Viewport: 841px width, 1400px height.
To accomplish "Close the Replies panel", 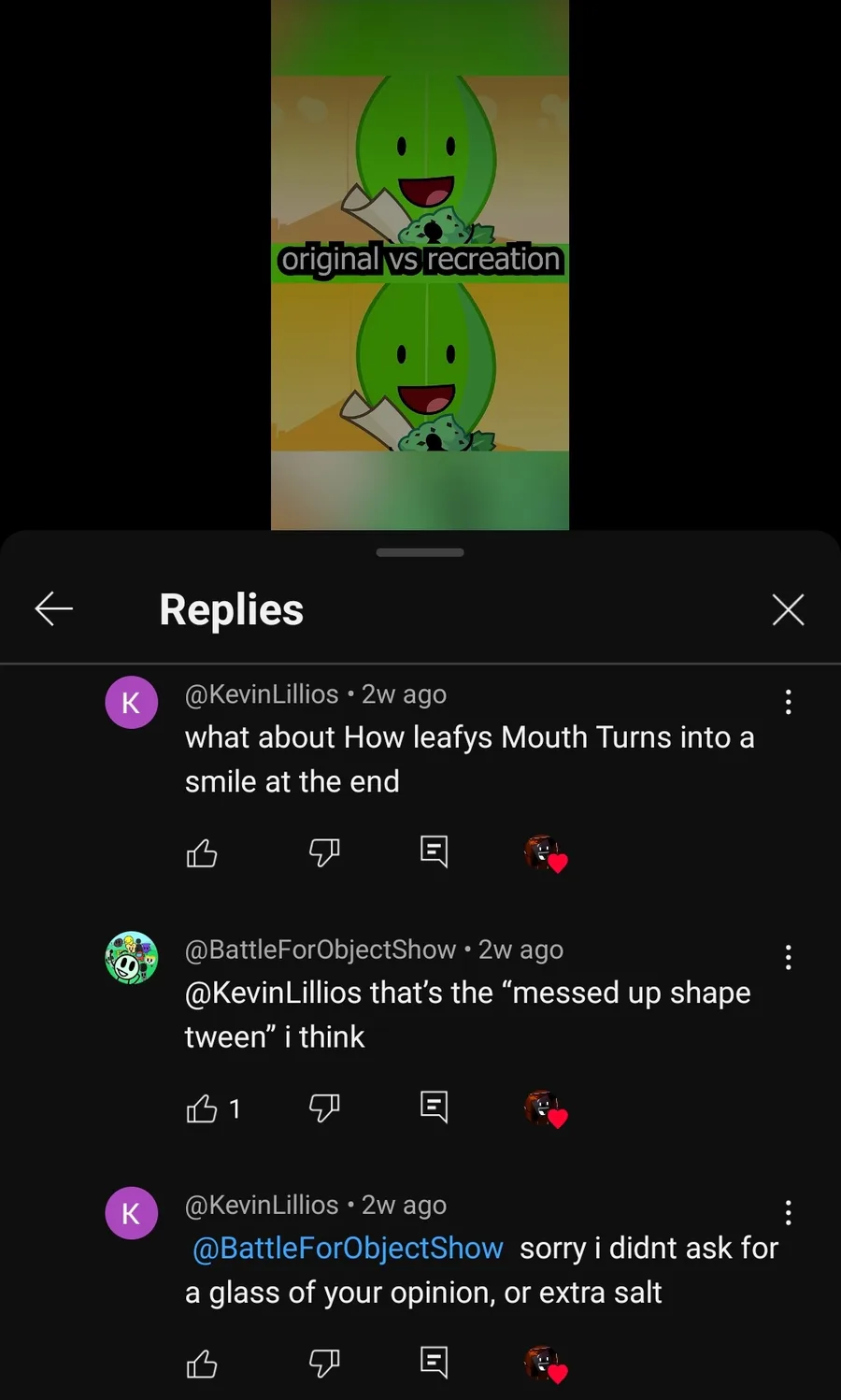I will pyautogui.click(x=788, y=609).
